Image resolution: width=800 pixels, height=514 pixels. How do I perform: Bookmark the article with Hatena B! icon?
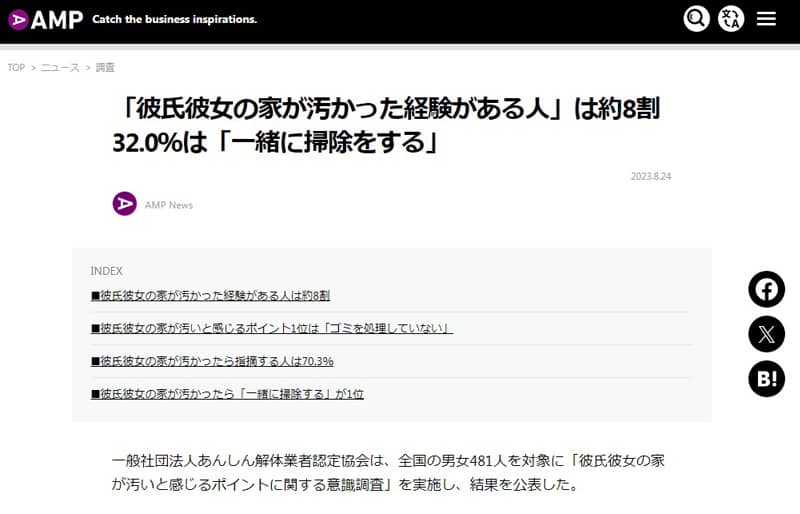tap(766, 379)
